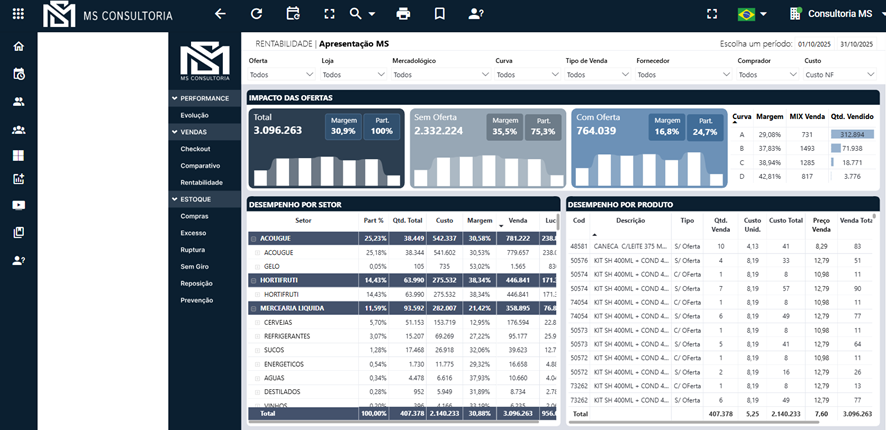Screen dimensions: 886x430
Task: Click the back arrow icon
Action: pyautogui.click(x=220, y=14)
